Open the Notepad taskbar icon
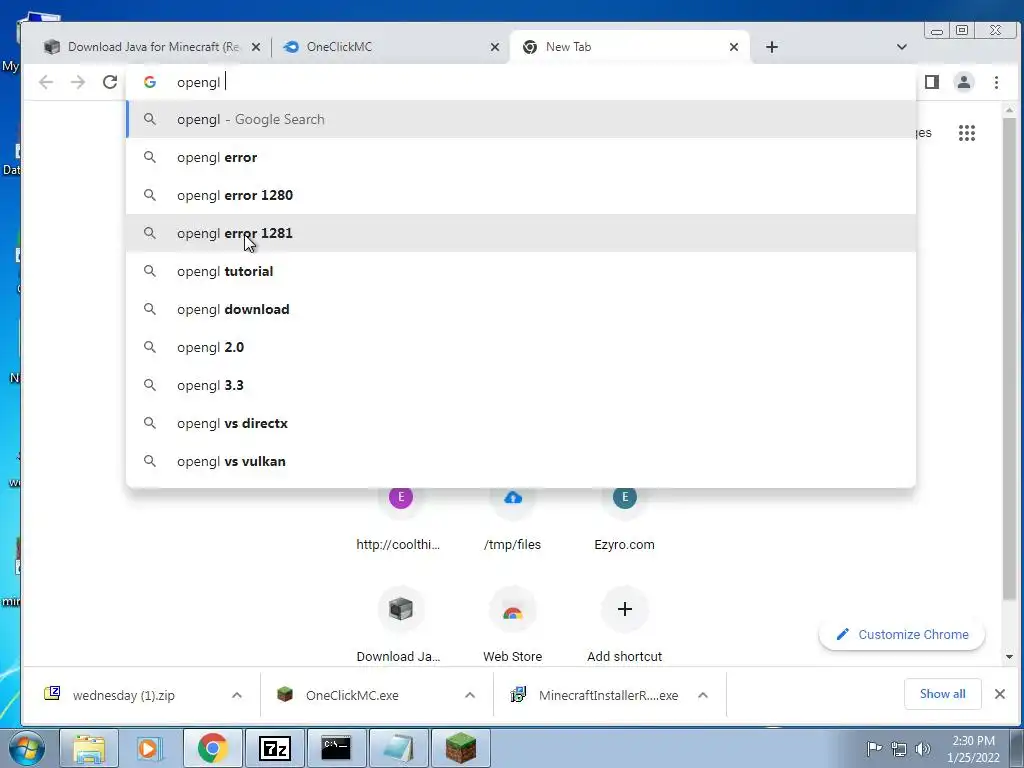This screenshot has width=1024, height=768. (x=398, y=748)
